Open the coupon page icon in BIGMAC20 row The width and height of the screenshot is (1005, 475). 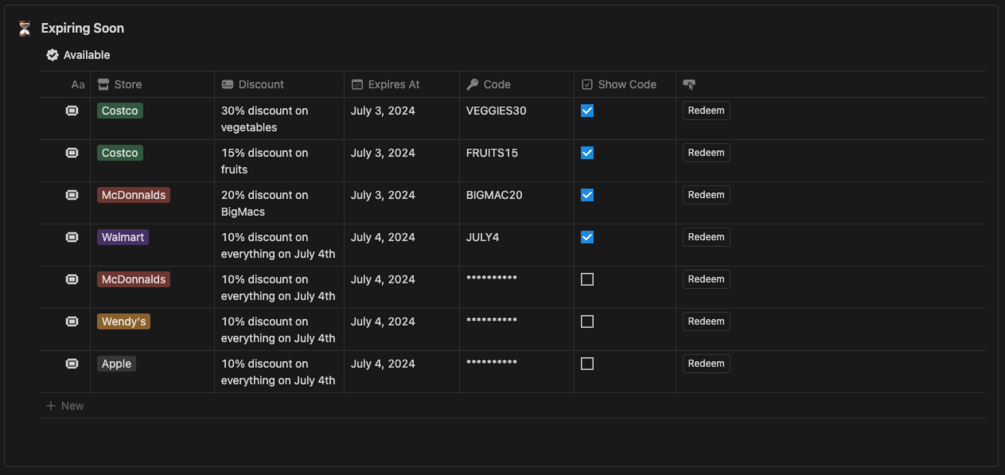click(72, 195)
